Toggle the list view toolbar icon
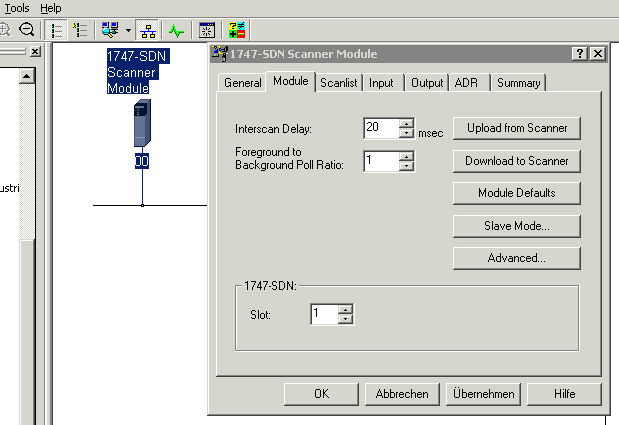The width and height of the screenshot is (619, 425). point(56,30)
